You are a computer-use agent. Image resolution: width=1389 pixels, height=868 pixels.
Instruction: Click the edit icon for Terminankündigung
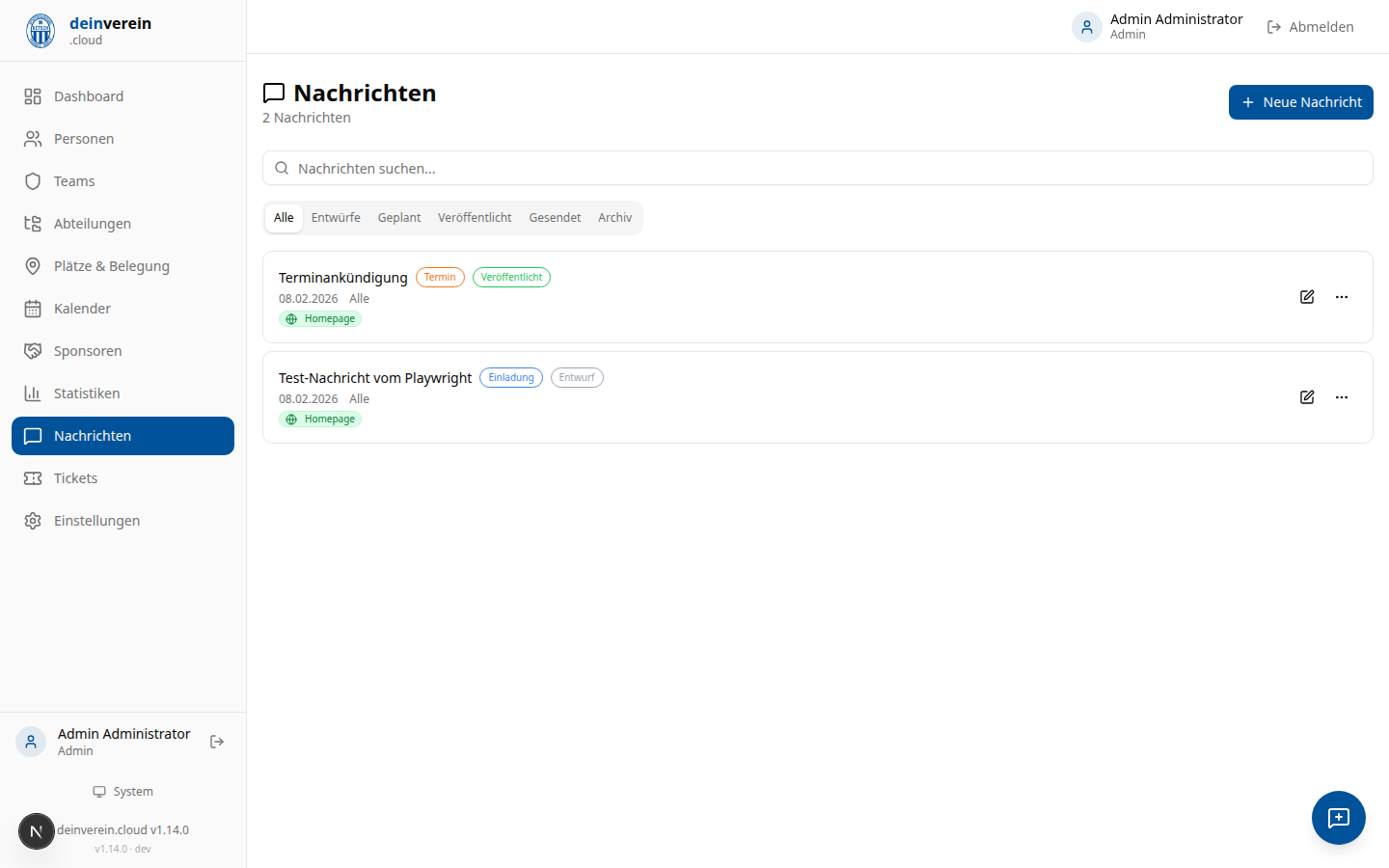tap(1307, 297)
